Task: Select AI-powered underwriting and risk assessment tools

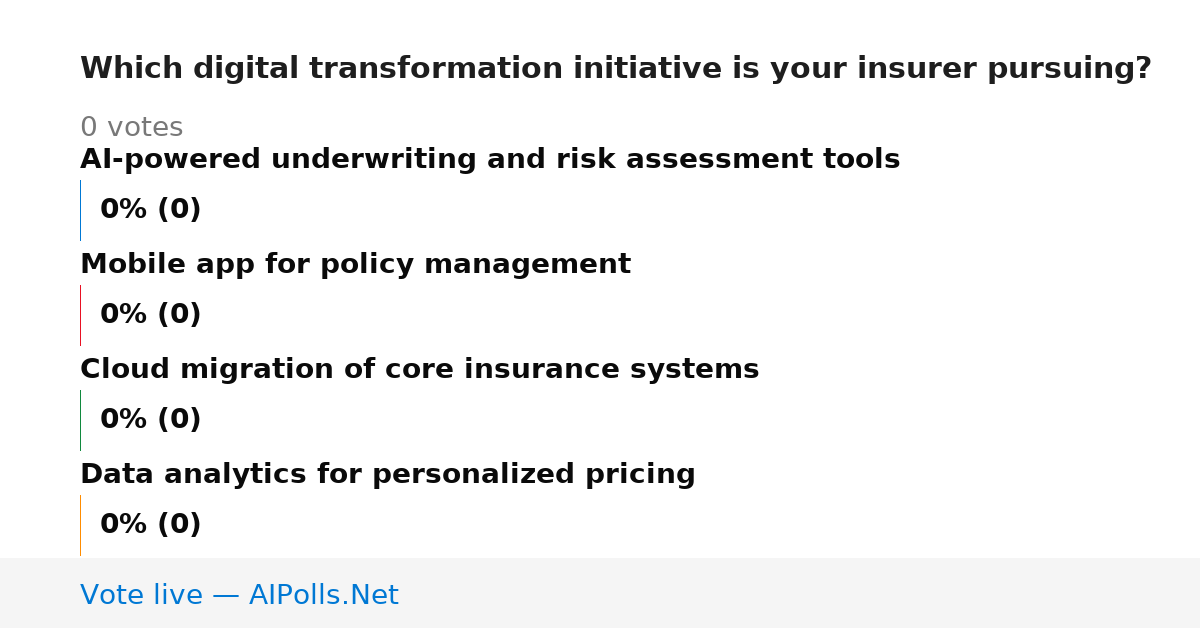Action: [x=490, y=160]
